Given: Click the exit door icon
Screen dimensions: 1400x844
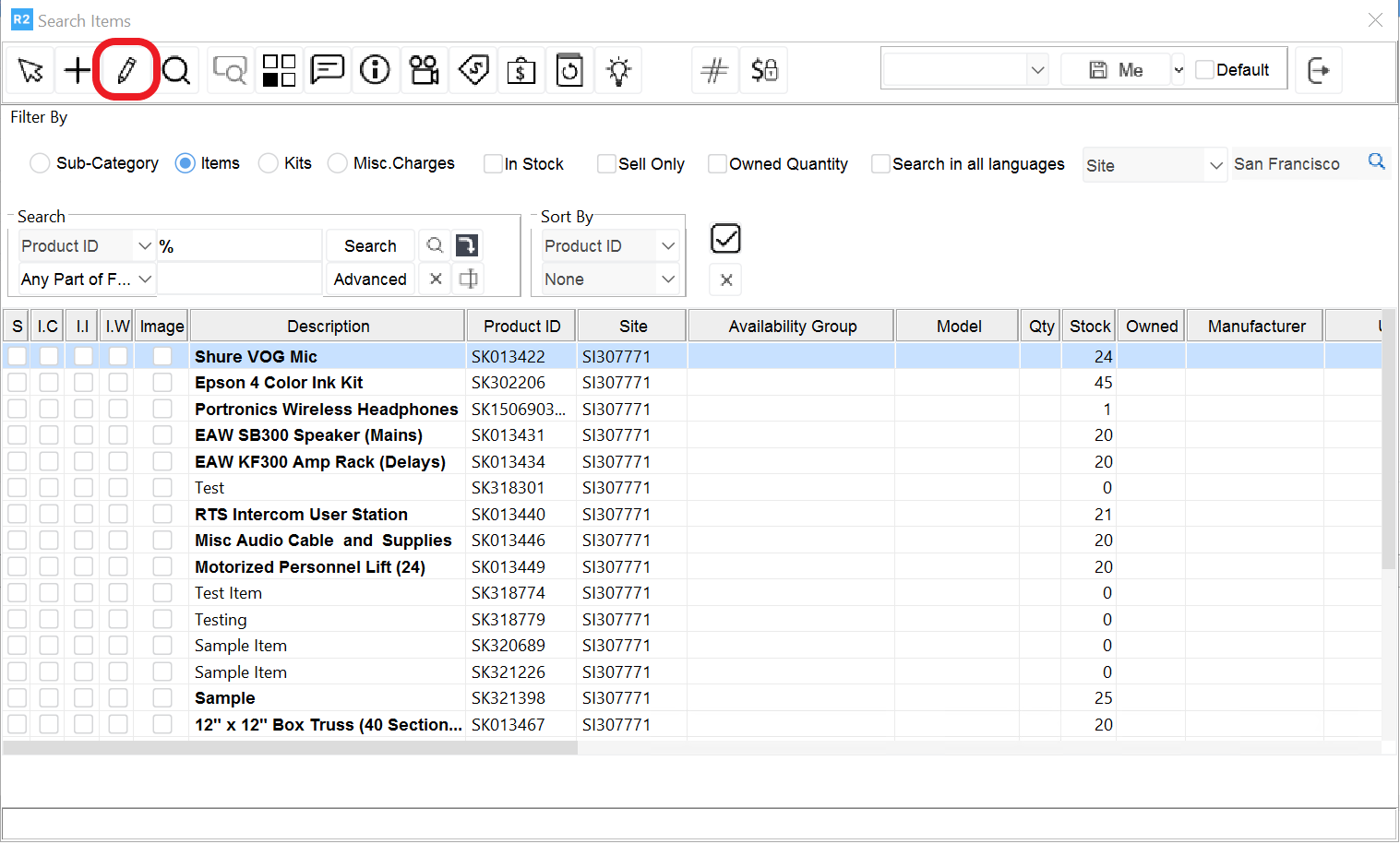Looking at the screenshot, I should 1319,70.
